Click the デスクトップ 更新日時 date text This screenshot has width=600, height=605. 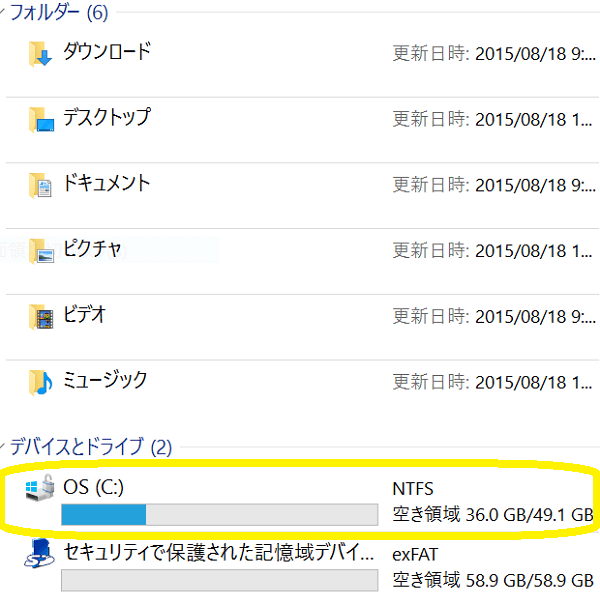pos(492,120)
